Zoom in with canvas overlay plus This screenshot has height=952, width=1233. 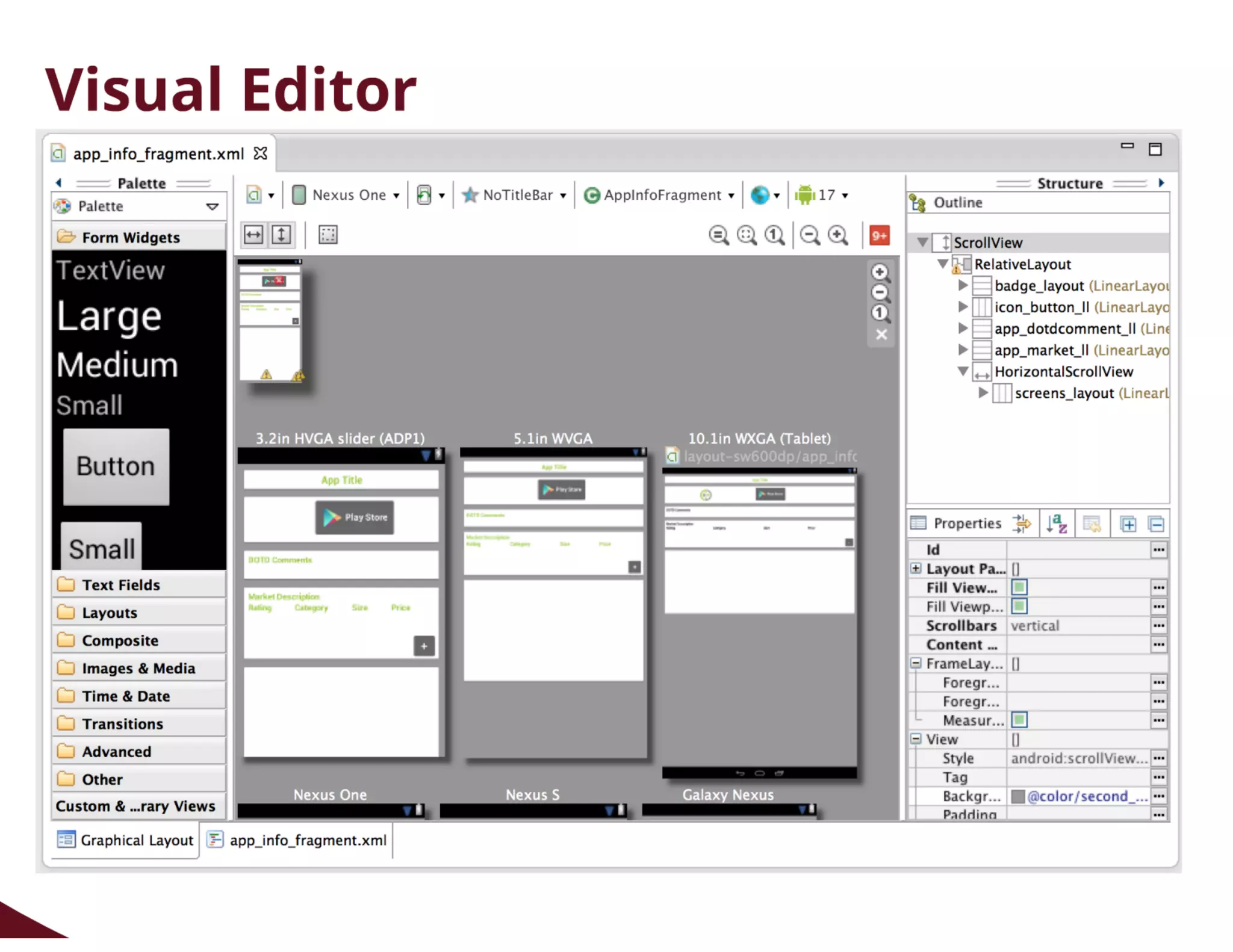coord(880,273)
